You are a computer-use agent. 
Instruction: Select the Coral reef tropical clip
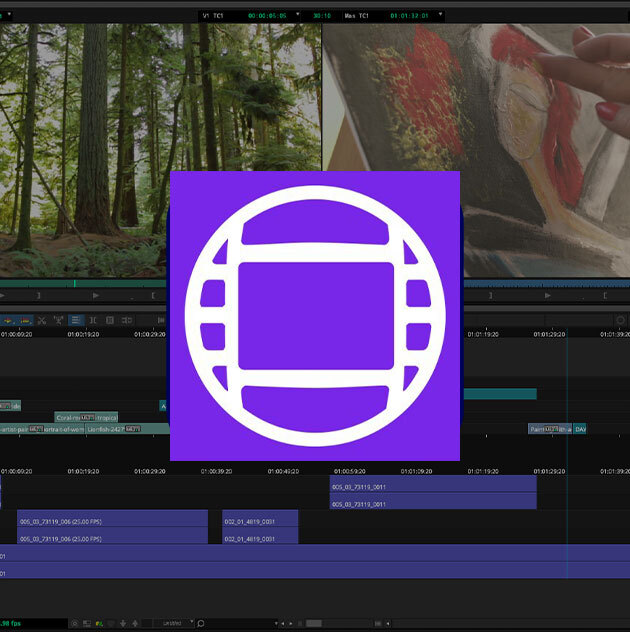tap(86, 418)
